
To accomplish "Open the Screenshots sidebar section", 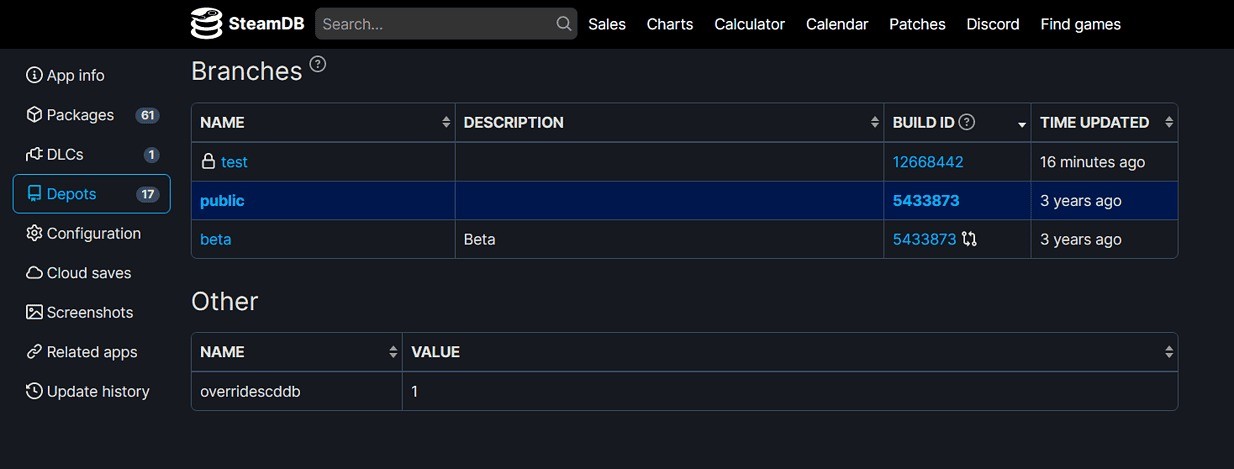I will 89,312.
